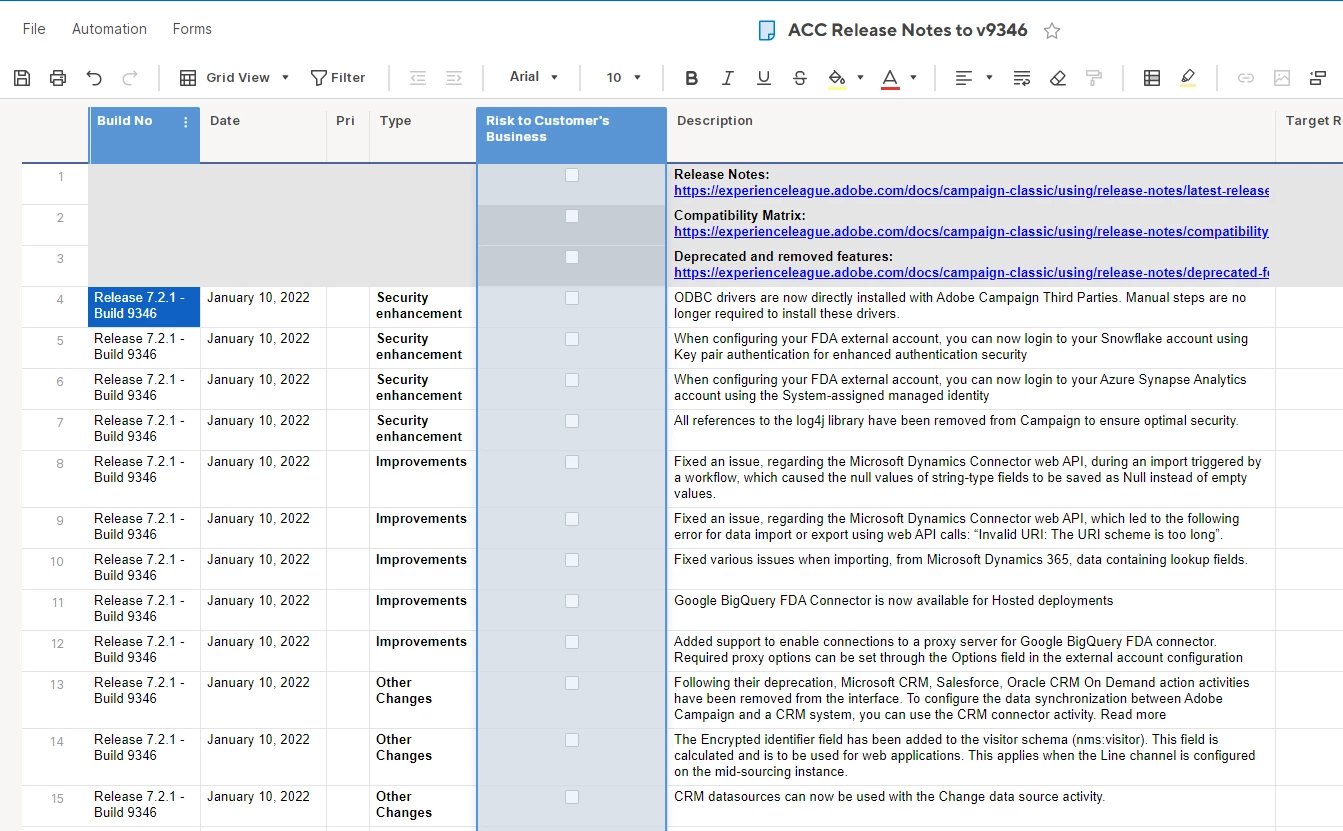The height and width of the screenshot is (831, 1343).
Task: Open the Automation menu
Action: click(x=109, y=29)
